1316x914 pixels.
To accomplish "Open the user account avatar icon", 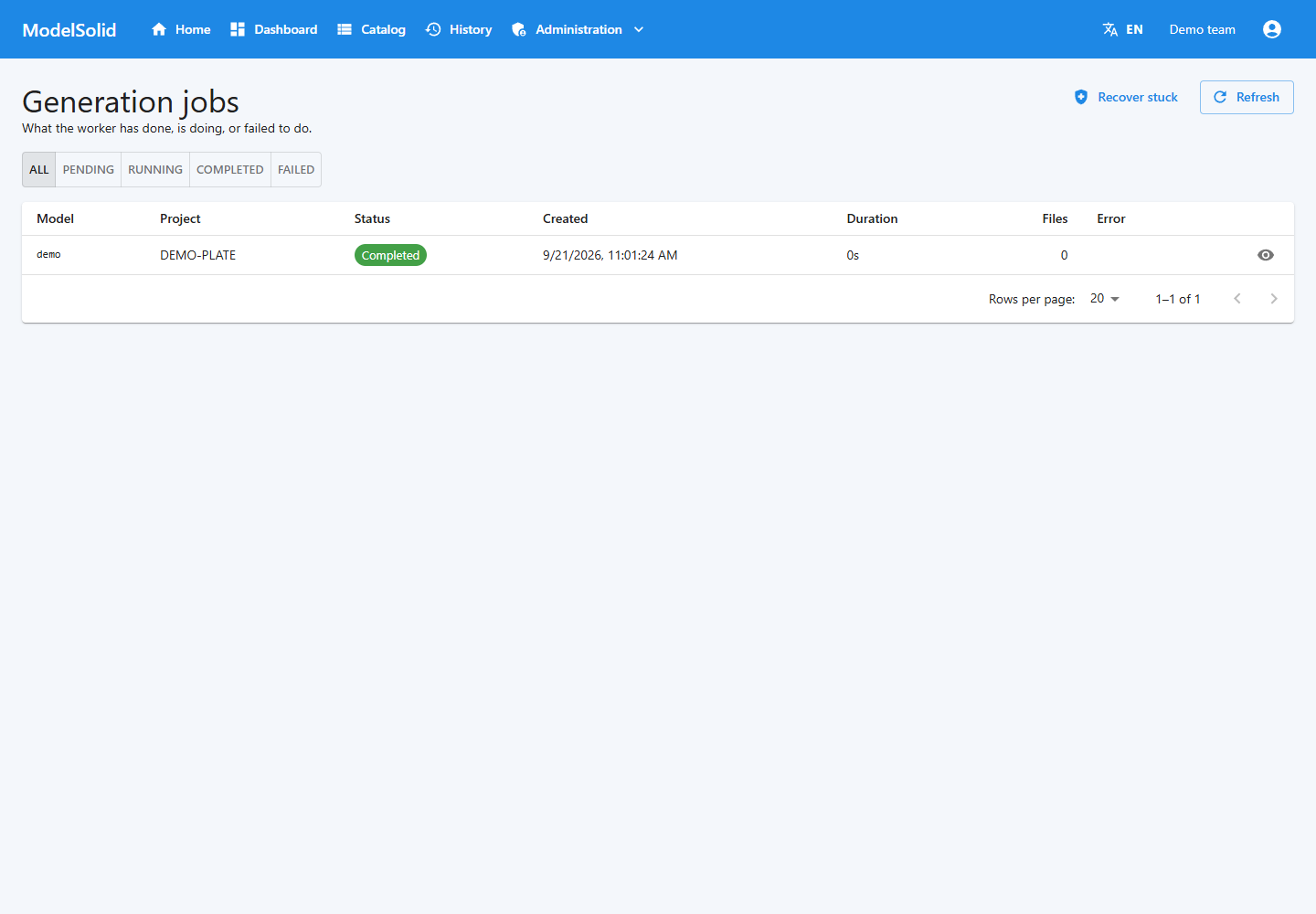I will pos(1271,29).
